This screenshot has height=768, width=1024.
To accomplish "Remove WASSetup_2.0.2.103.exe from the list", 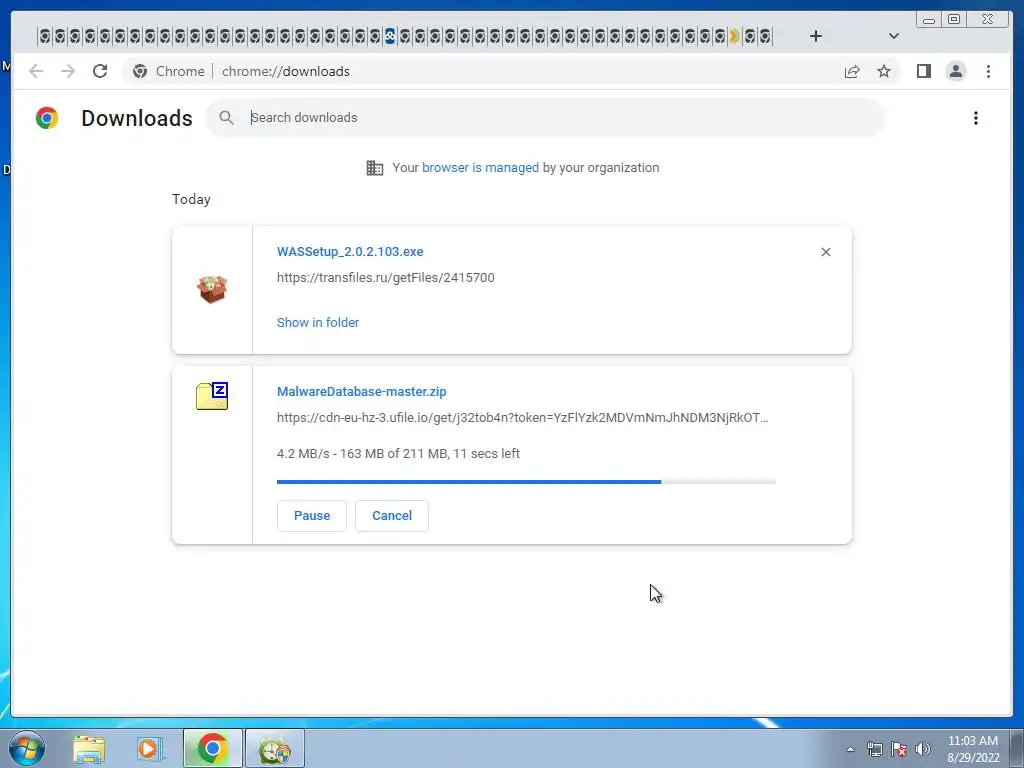I will pos(825,252).
